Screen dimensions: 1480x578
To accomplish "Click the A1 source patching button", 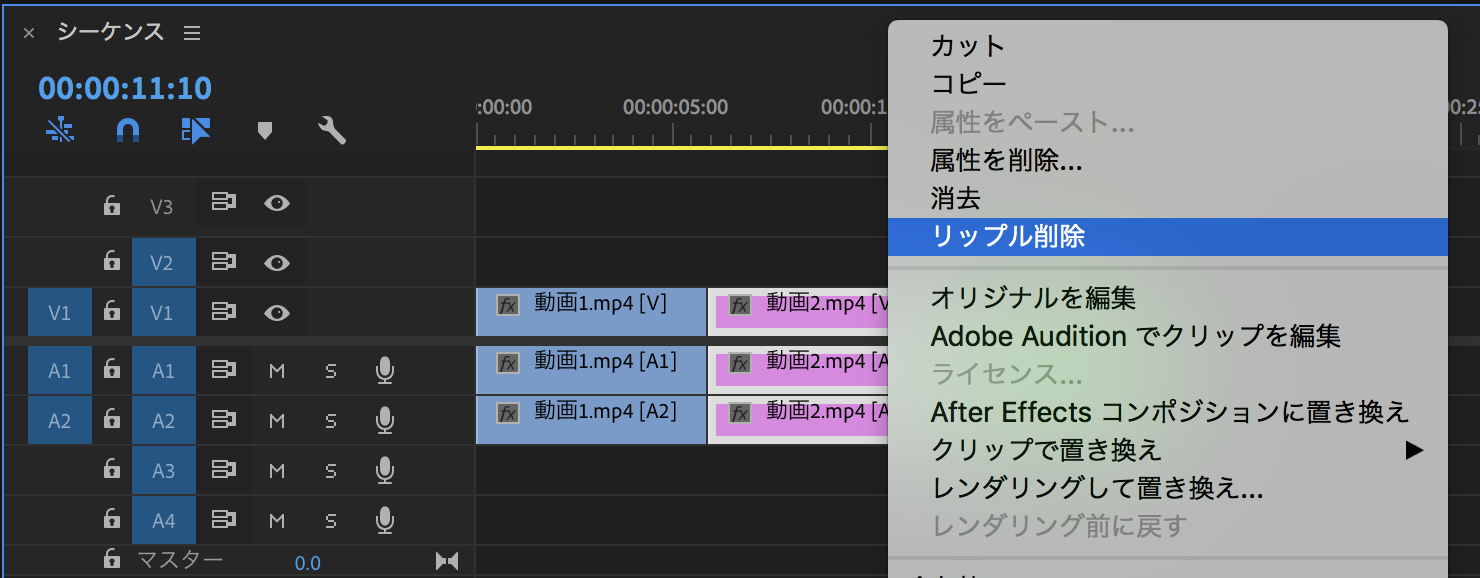I will point(59,370).
